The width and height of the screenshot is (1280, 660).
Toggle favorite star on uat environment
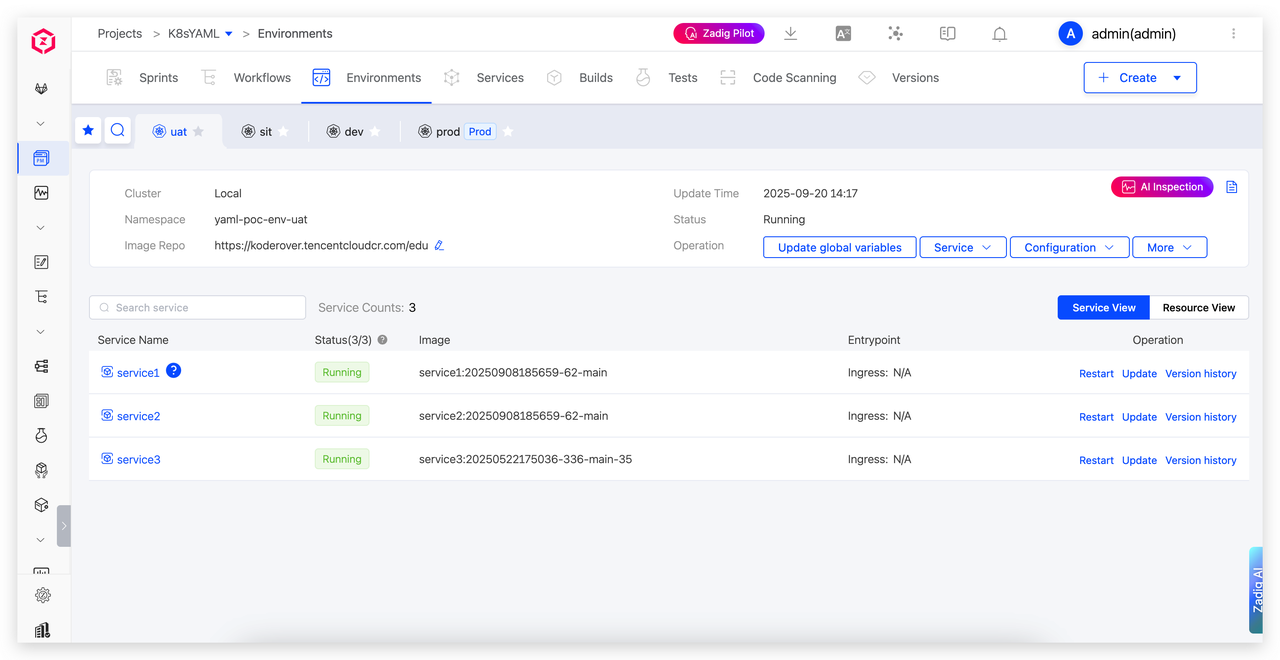[x=198, y=132]
